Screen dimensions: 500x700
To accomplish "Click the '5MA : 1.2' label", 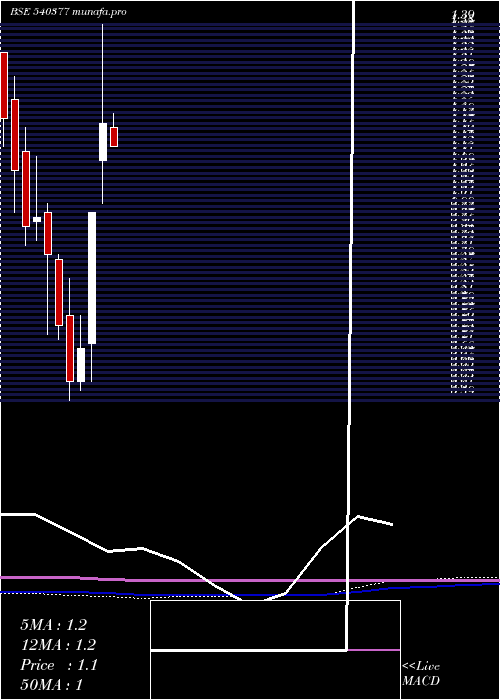I will point(54,625).
